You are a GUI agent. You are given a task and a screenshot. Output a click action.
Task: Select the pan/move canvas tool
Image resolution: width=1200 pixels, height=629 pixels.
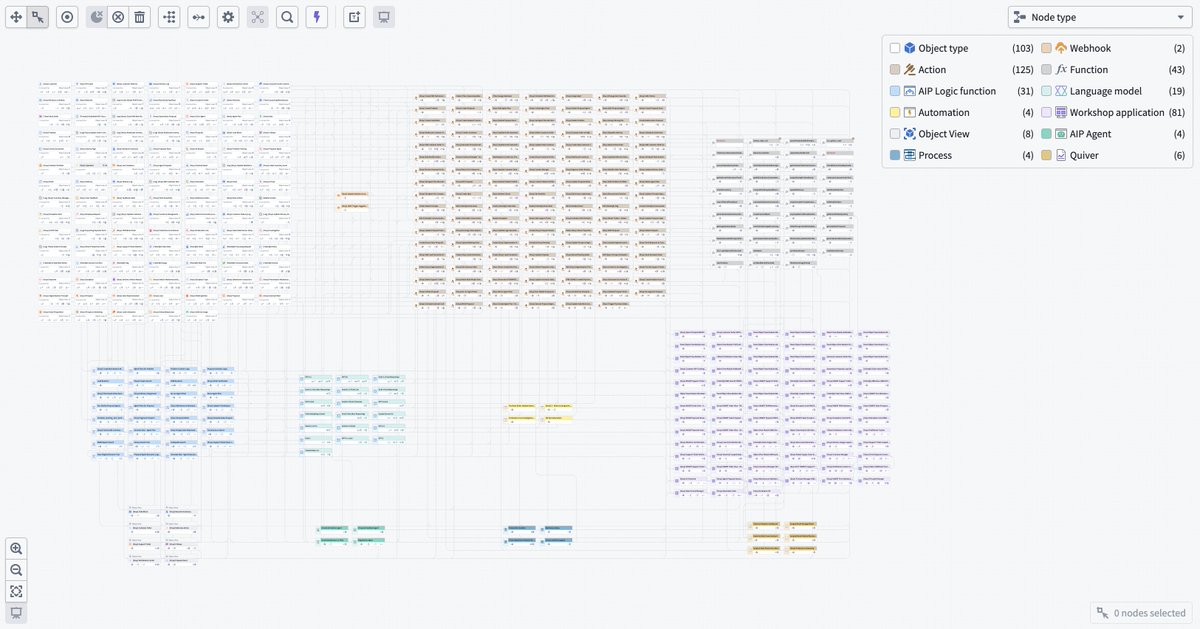click(16, 17)
